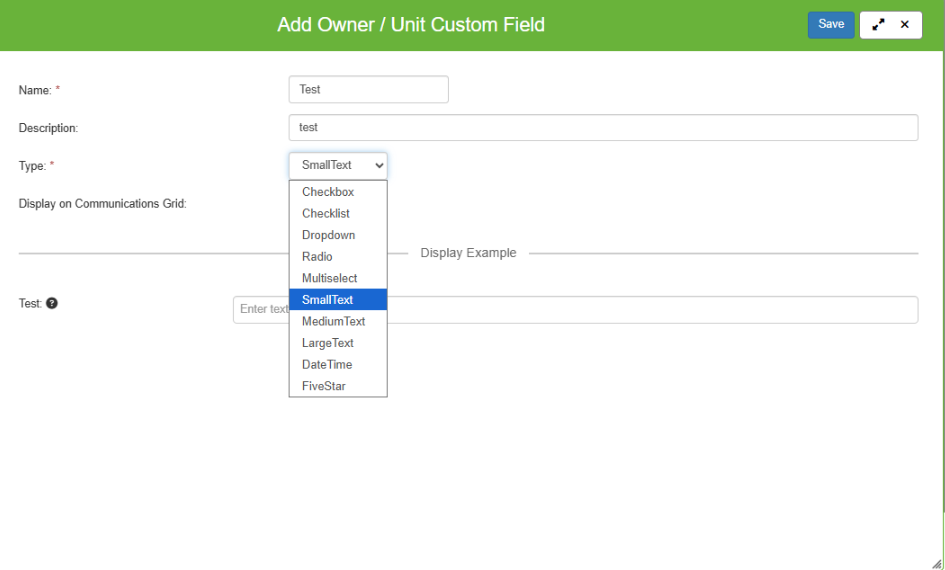Screen dimensions: 945x570
Task: Select MediumText from the type list
Action: [x=338, y=321]
